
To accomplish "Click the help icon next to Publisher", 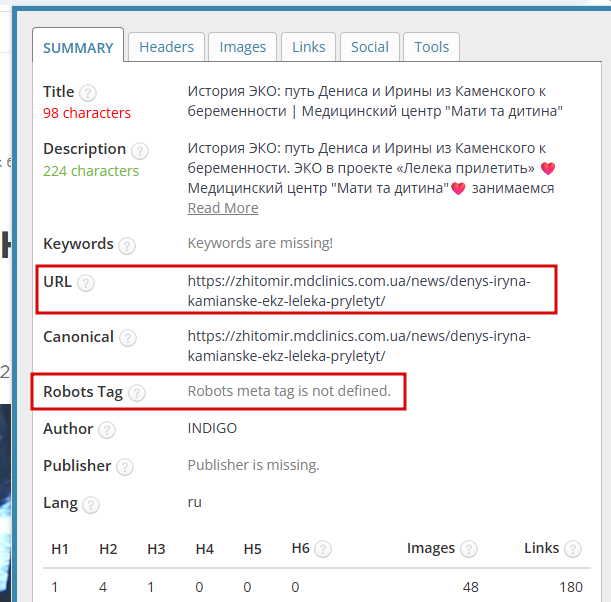I will 125,467.
